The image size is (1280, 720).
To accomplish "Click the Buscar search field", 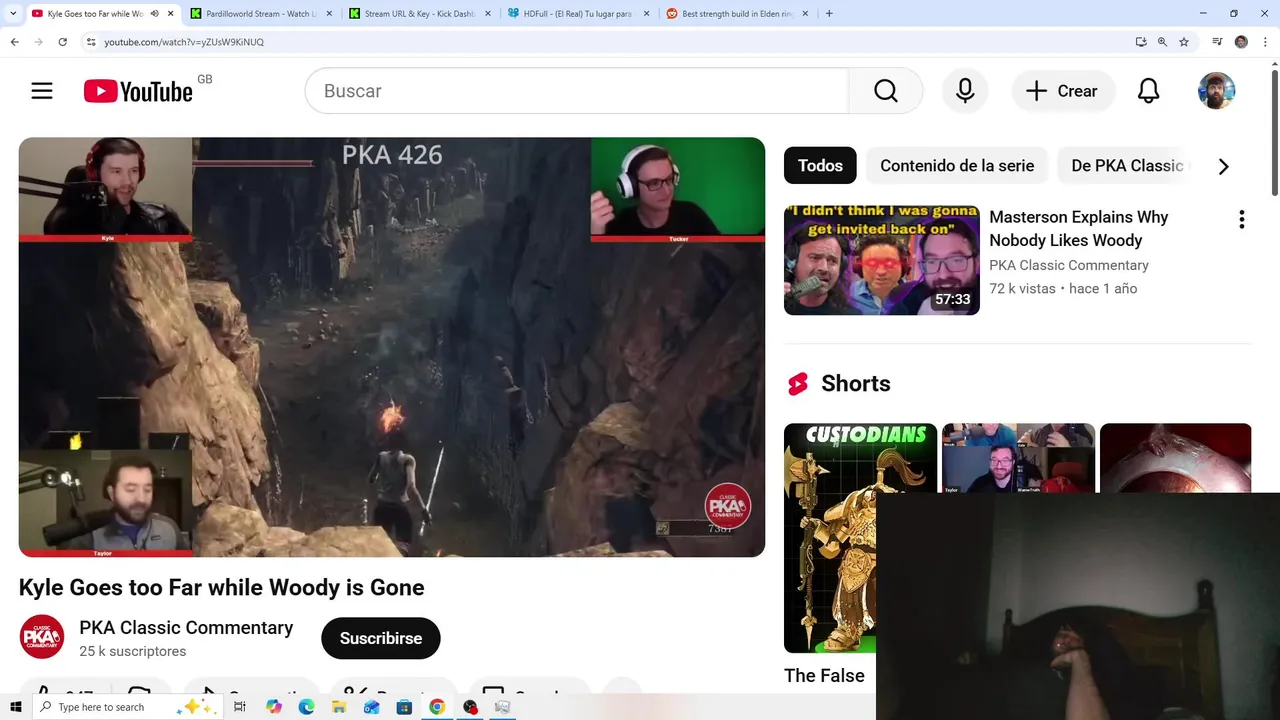I will (x=577, y=91).
